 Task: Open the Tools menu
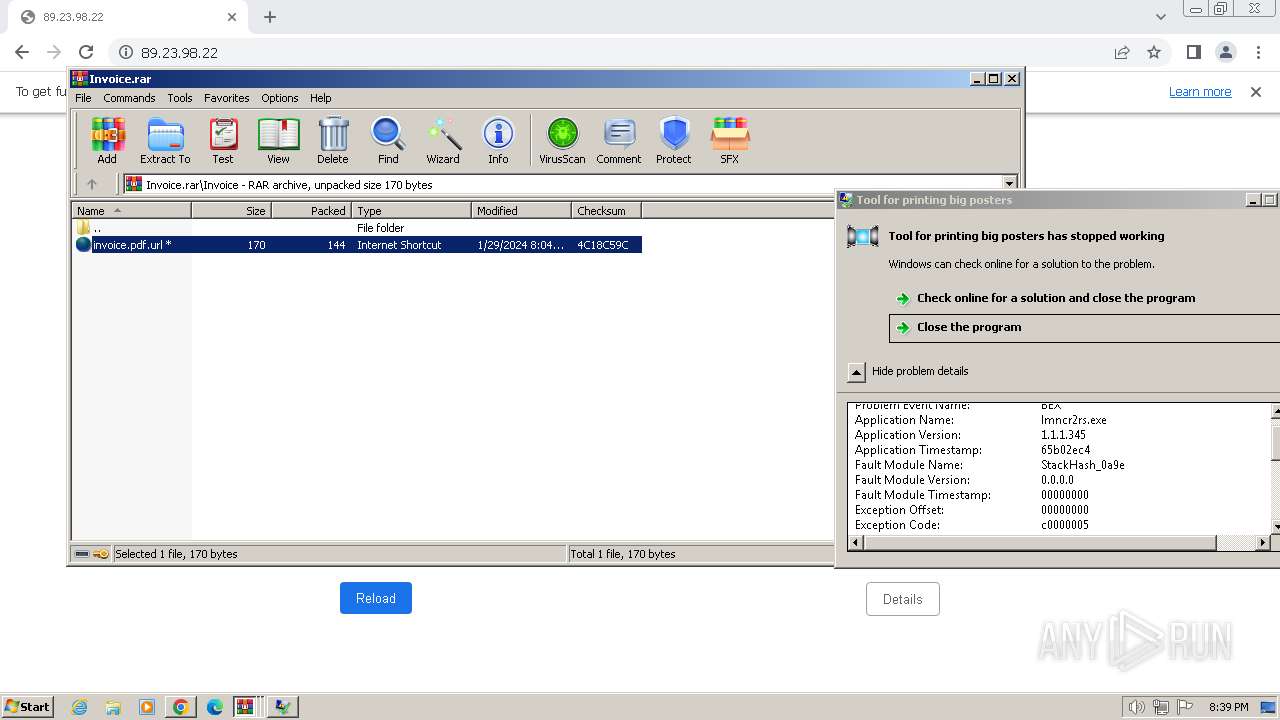180,98
